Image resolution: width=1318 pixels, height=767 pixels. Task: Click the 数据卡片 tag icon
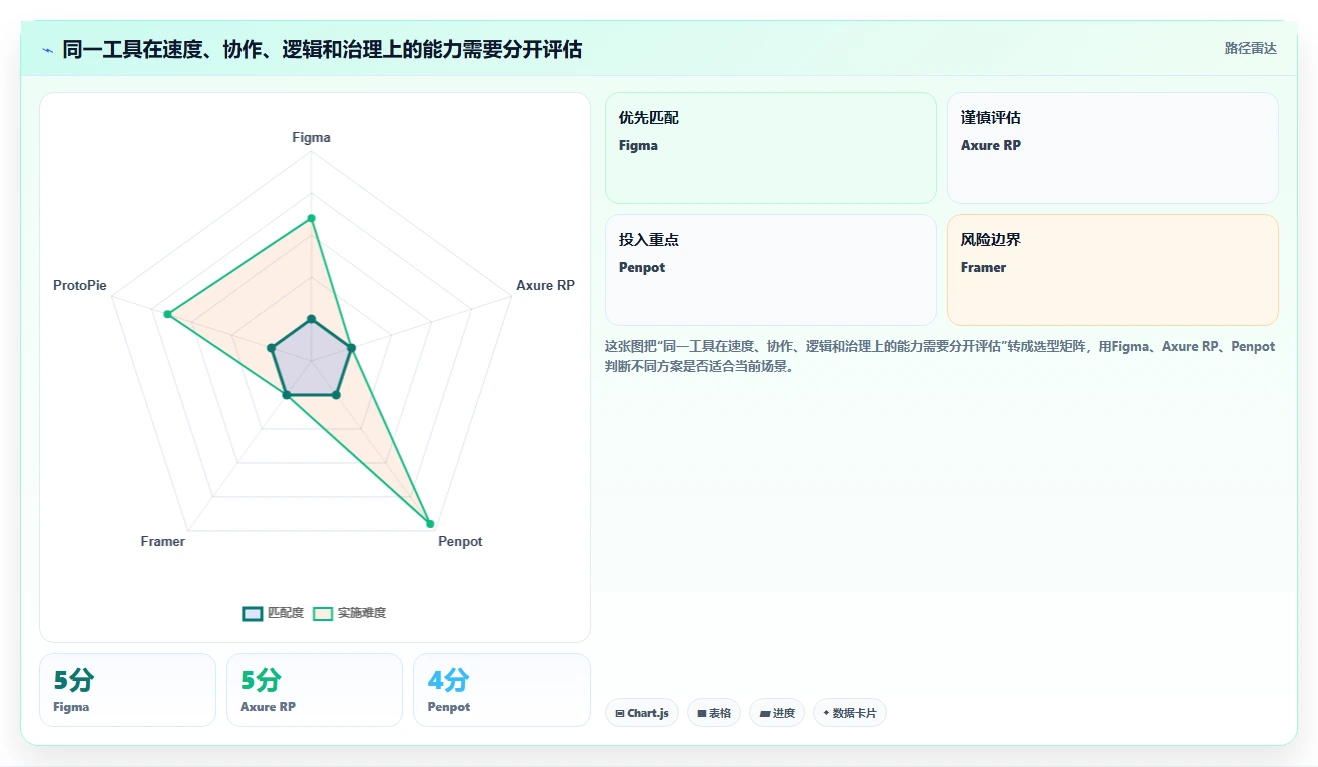pyautogui.click(x=826, y=714)
